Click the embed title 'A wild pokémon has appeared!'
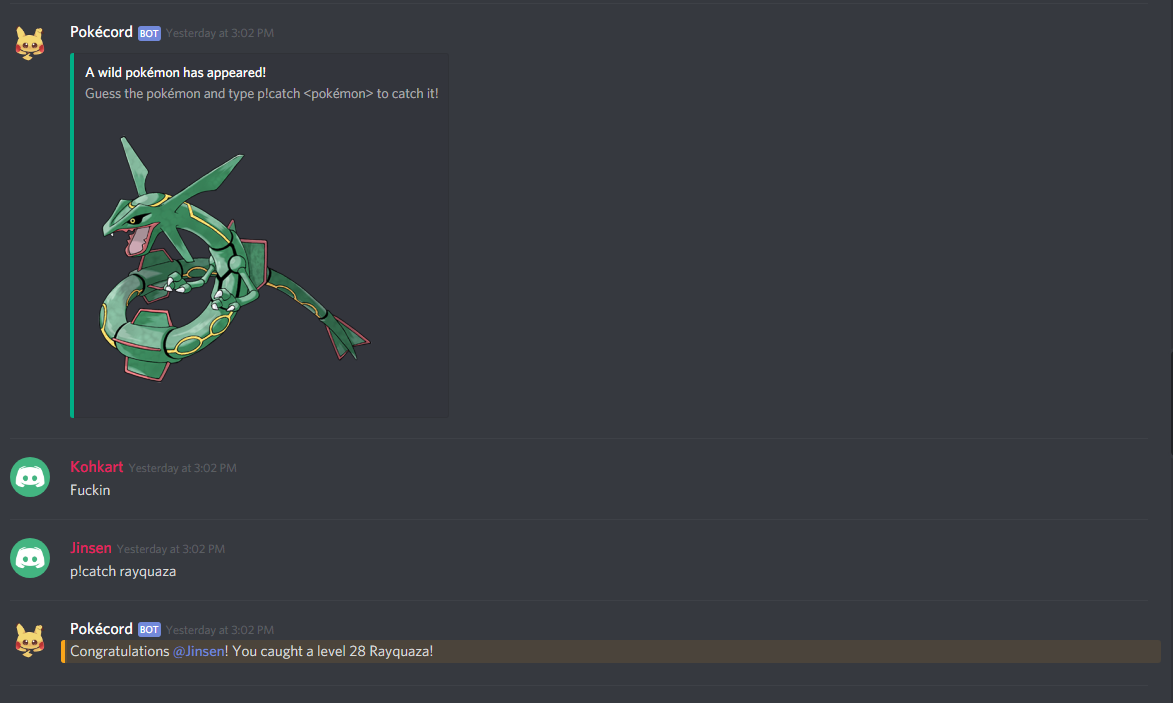Screen dimensions: 1173x703 [x=175, y=73]
